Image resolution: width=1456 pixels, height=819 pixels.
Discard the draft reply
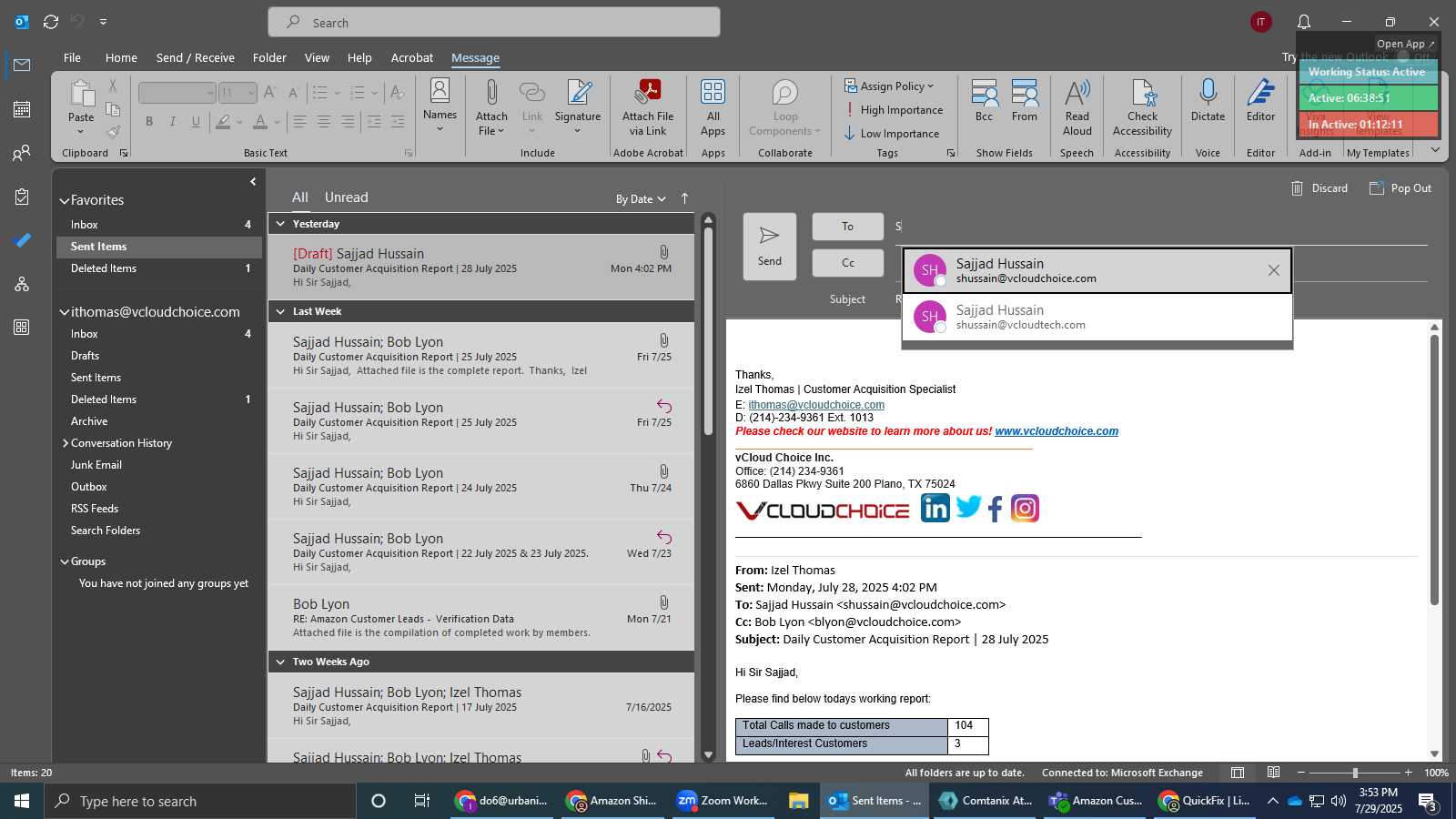click(x=1319, y=188)
